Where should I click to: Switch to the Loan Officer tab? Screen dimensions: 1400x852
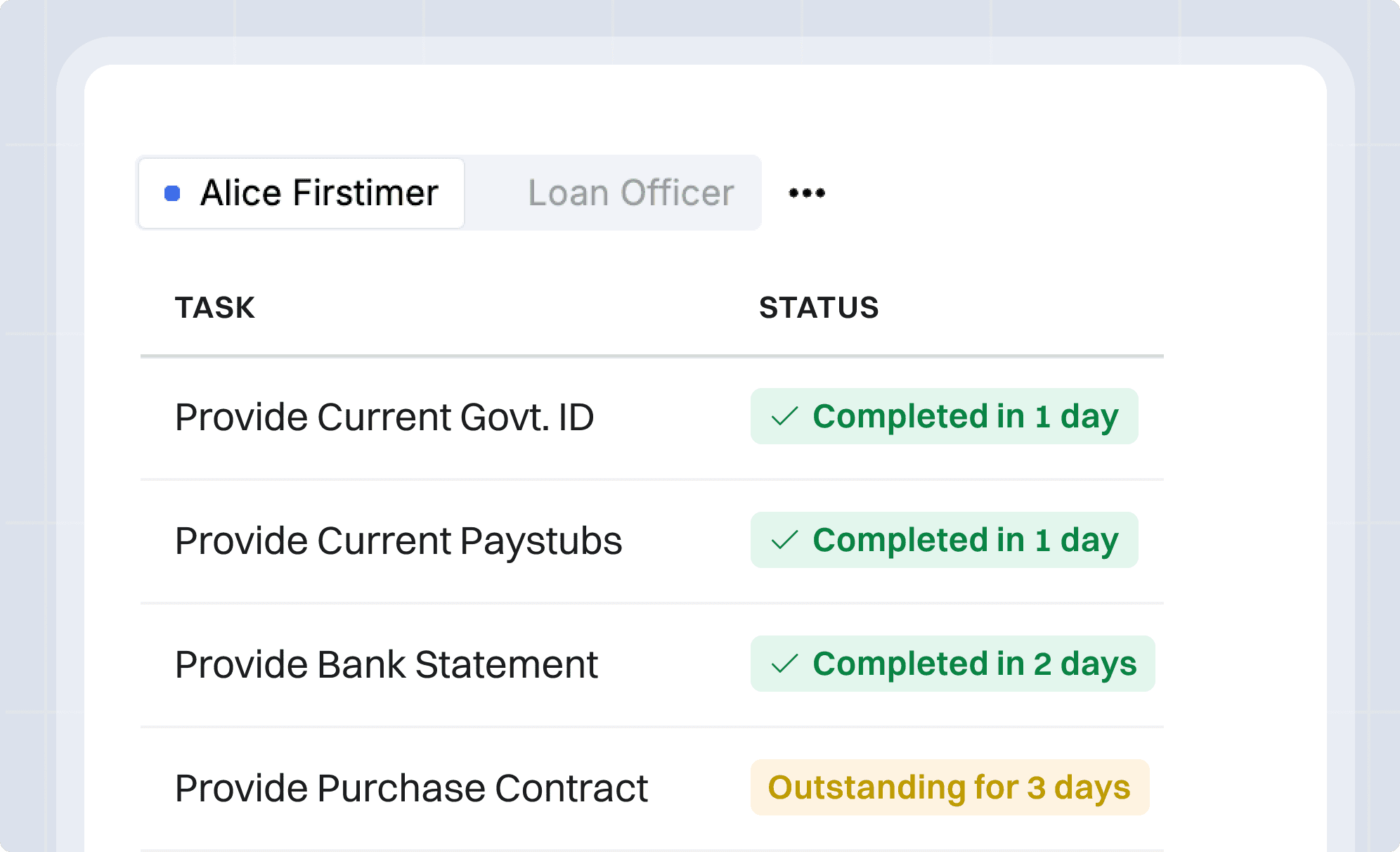point(630,193)
